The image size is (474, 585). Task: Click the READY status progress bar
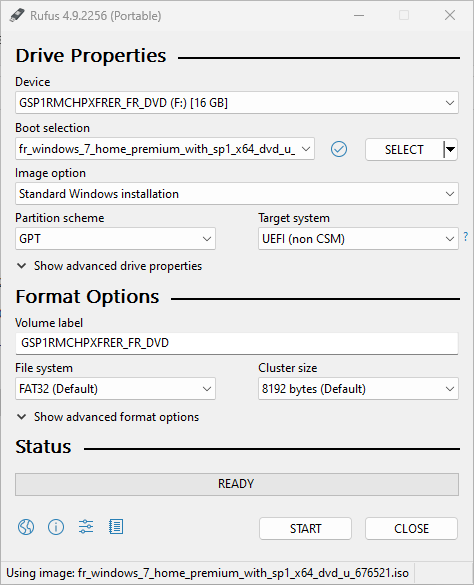point(237,484)
